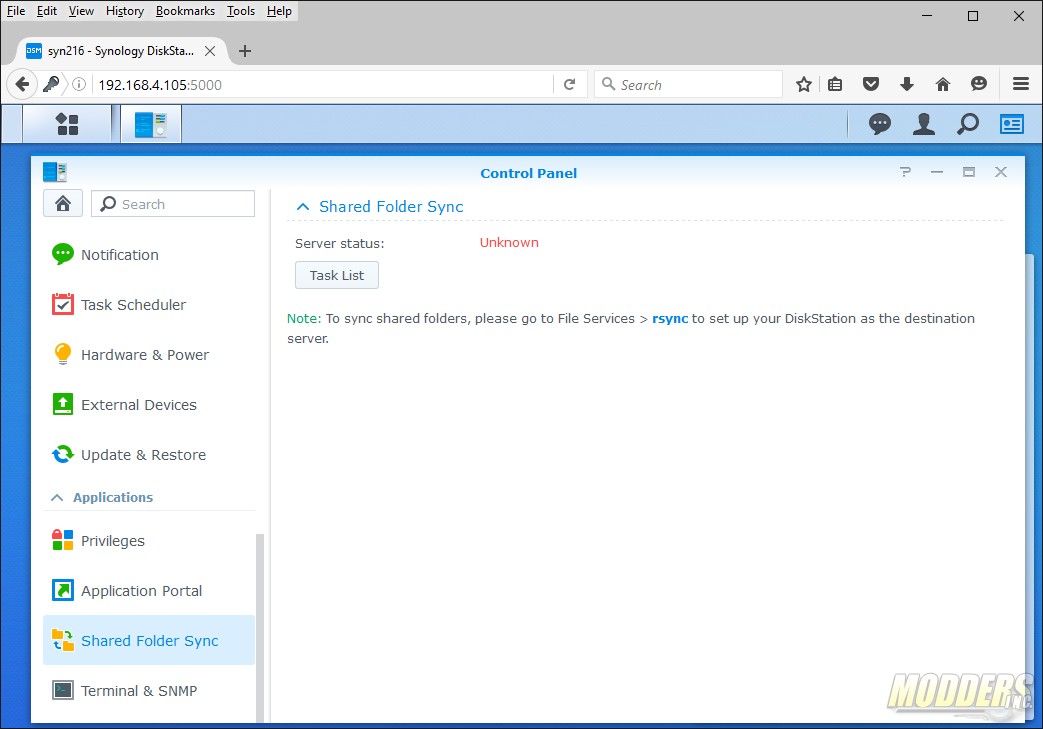Select Task Scheduler in the sidebar
The width and height of the screenshot is (1043, 729).
click(149, 304)
